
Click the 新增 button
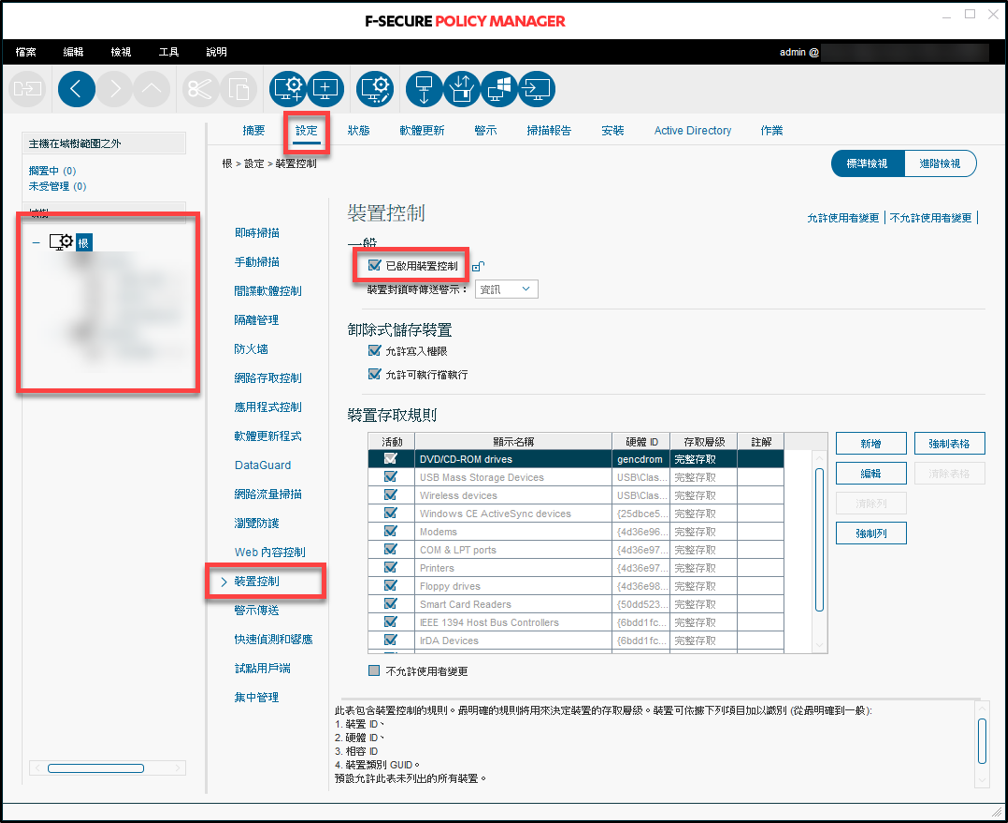coord(871,444)
